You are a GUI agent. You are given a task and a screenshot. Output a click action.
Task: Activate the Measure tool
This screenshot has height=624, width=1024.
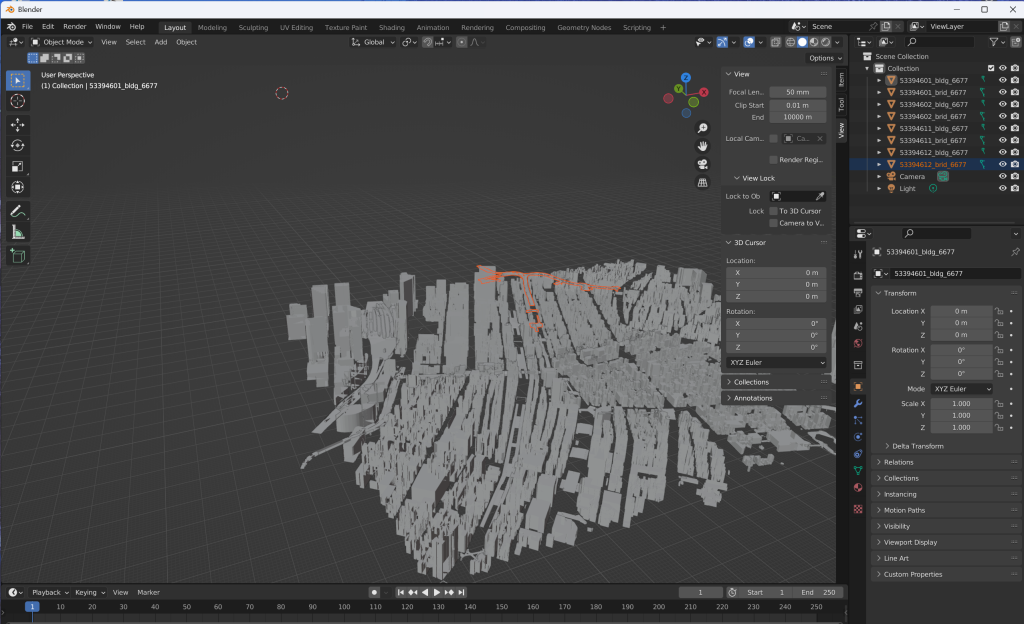[18, 232]
